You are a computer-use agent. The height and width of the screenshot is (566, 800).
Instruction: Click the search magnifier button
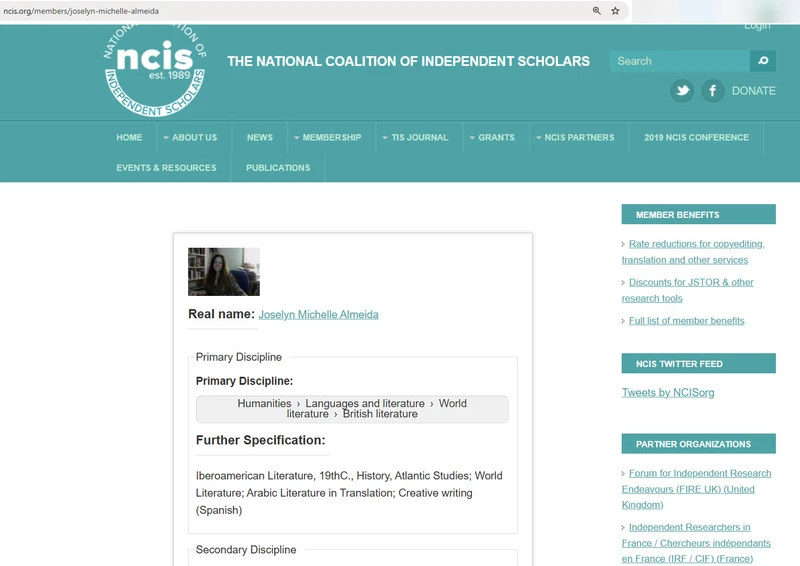(x=763, y=61)
